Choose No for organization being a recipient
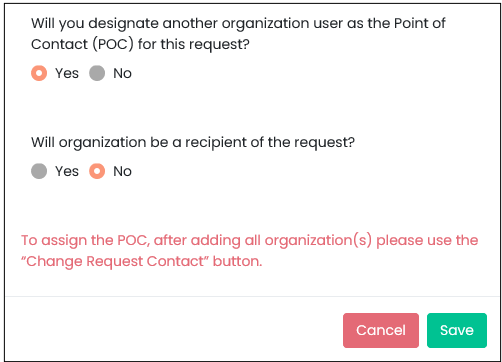This screenshot has width=502, height=362. 97,171
